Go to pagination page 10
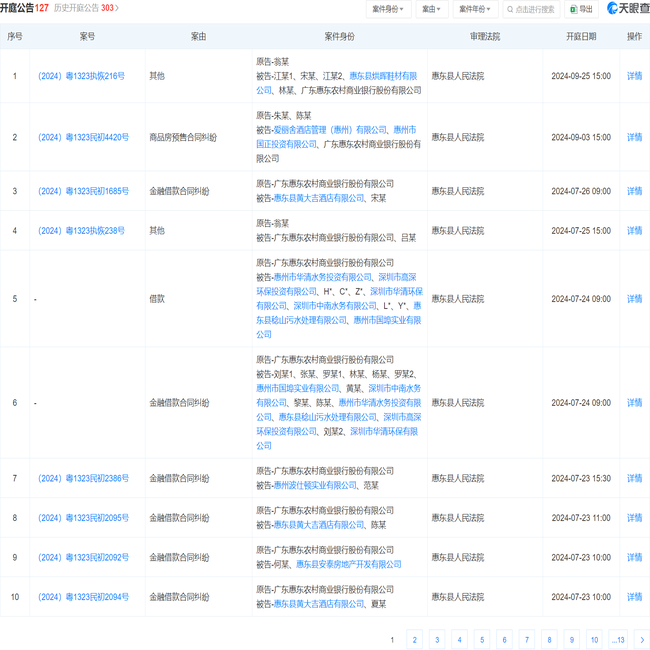The image size is (650, 650). tap(594, 640)
